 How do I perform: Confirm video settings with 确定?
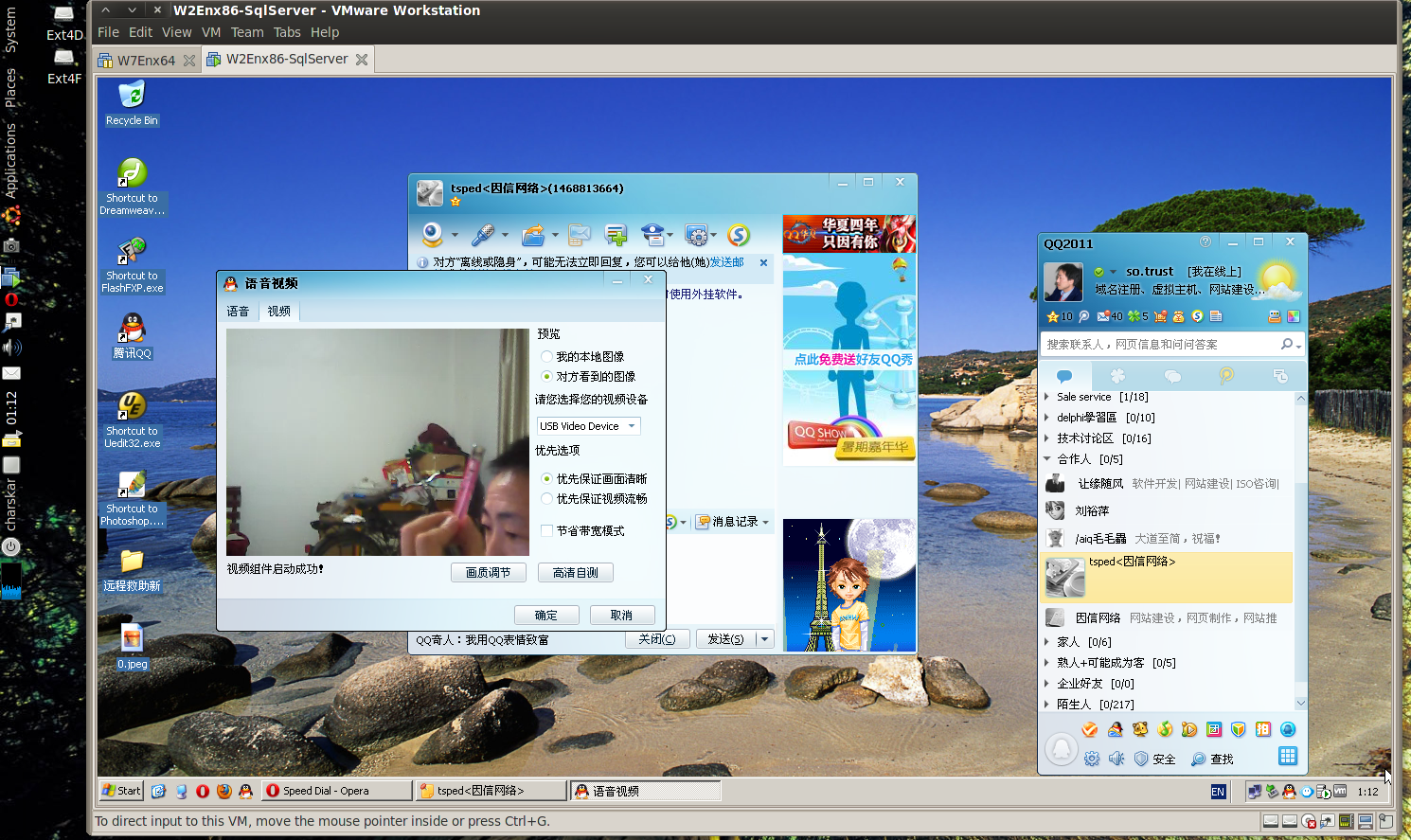click(546, 616)
